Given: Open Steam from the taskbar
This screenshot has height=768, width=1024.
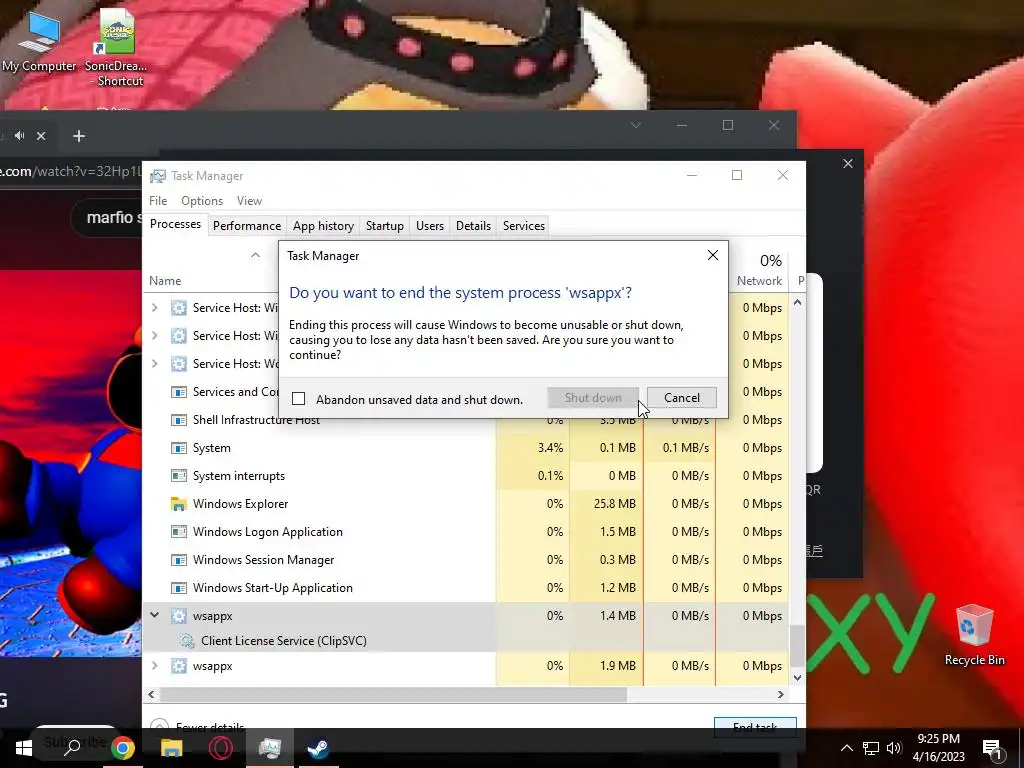Looking at the screenshot, I should [x=319, y=748].
